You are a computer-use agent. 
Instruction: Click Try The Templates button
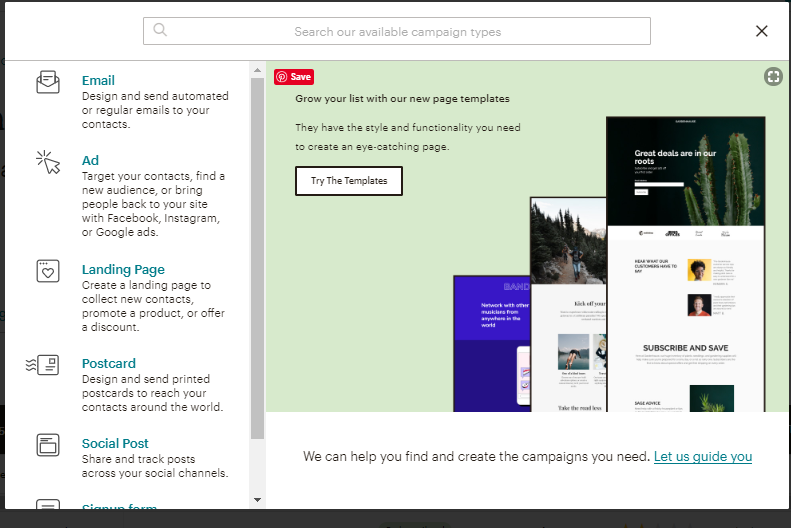click(349, 181)
